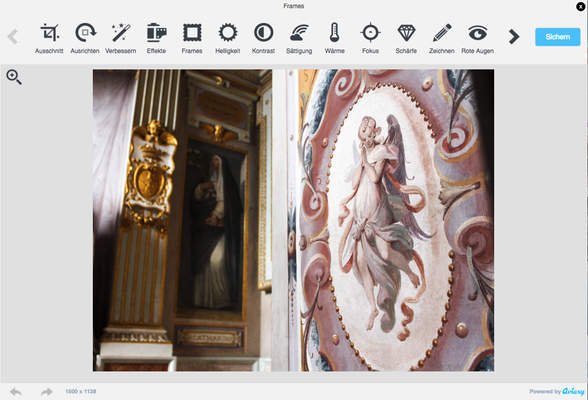Select the Ausschnitt crop tool

point(49,38)
